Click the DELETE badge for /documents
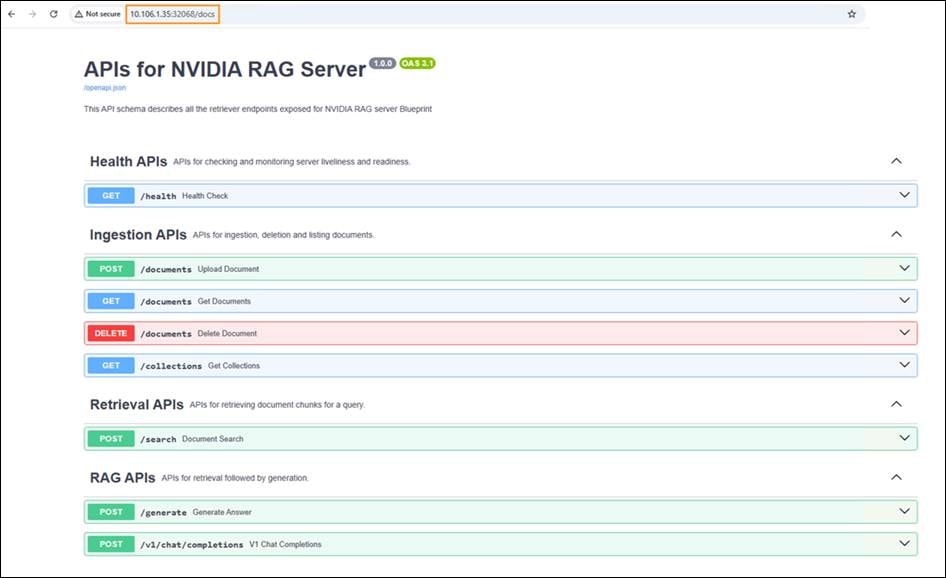Image resolution: width=946 pixels, height=578 pixels. 111,333
